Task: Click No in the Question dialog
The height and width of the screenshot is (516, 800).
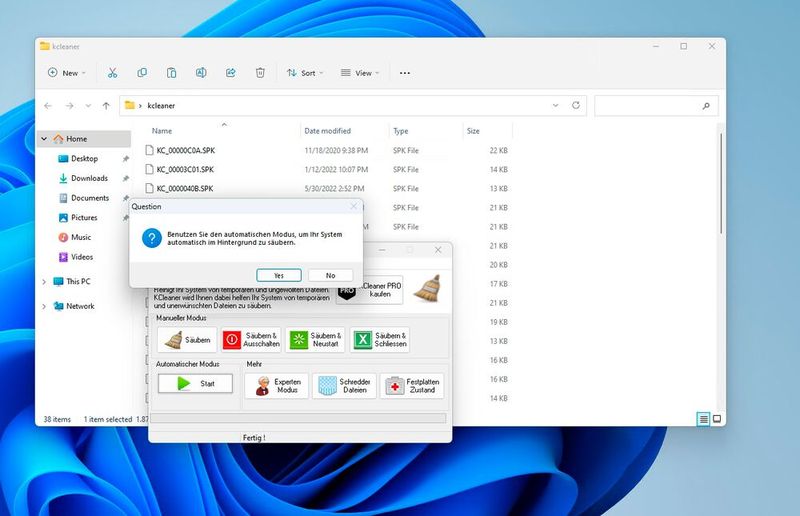Action: (x=331, y=275)
